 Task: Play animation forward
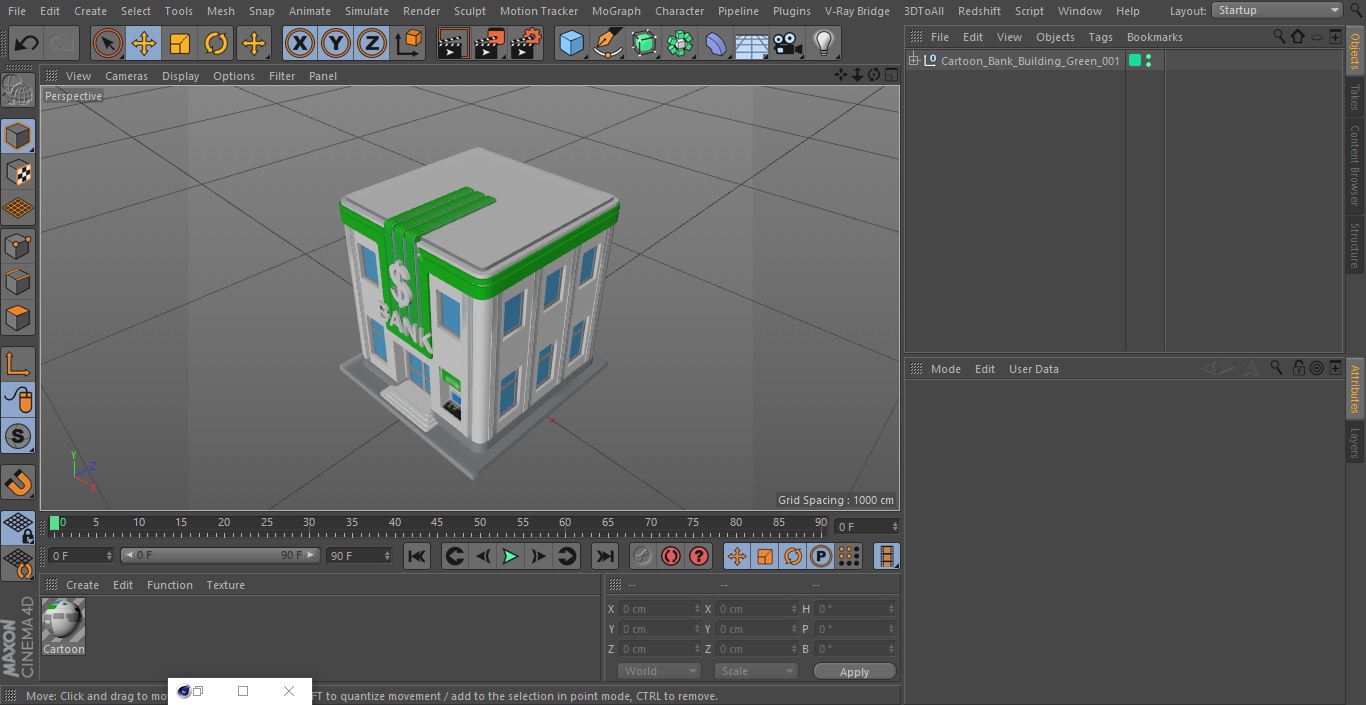510,556
